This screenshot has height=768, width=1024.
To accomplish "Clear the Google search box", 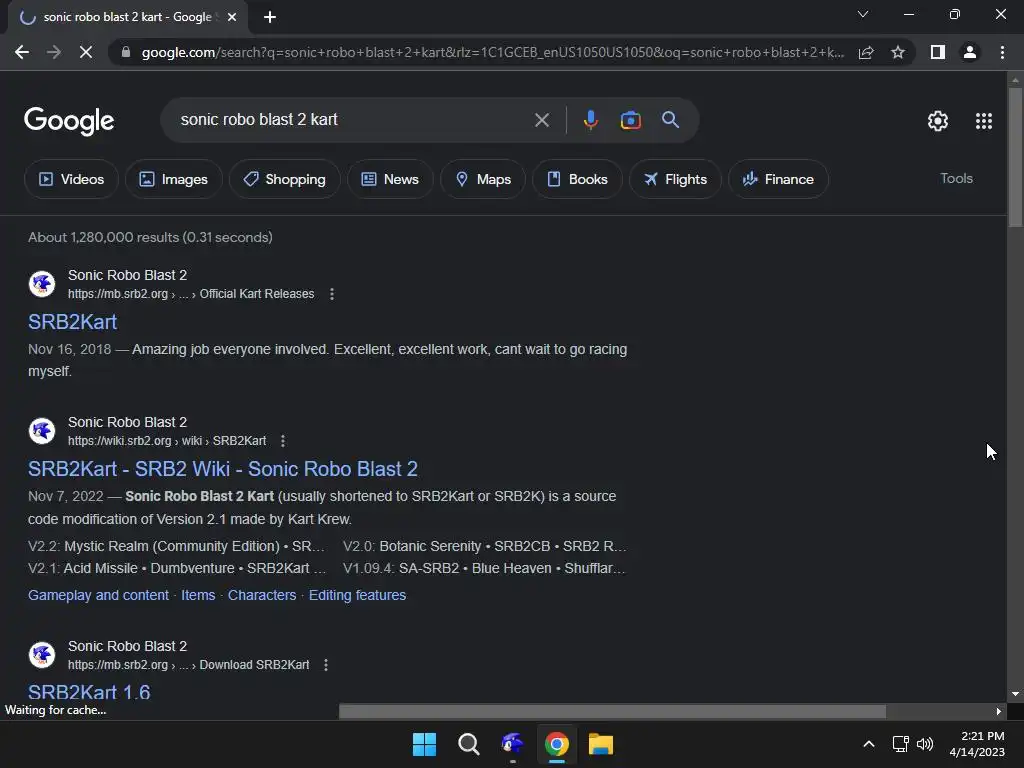I will [x=541, y=120].
